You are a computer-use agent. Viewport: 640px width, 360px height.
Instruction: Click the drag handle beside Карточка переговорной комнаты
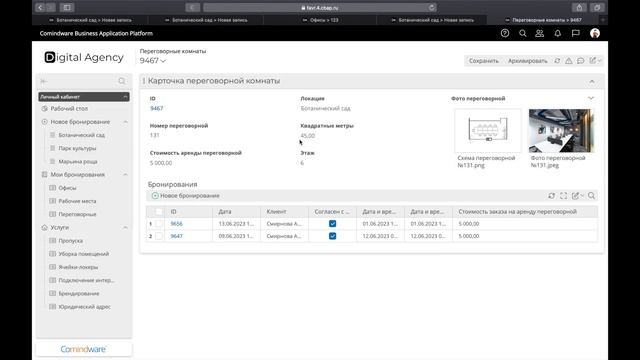click(x=144, y=81)
